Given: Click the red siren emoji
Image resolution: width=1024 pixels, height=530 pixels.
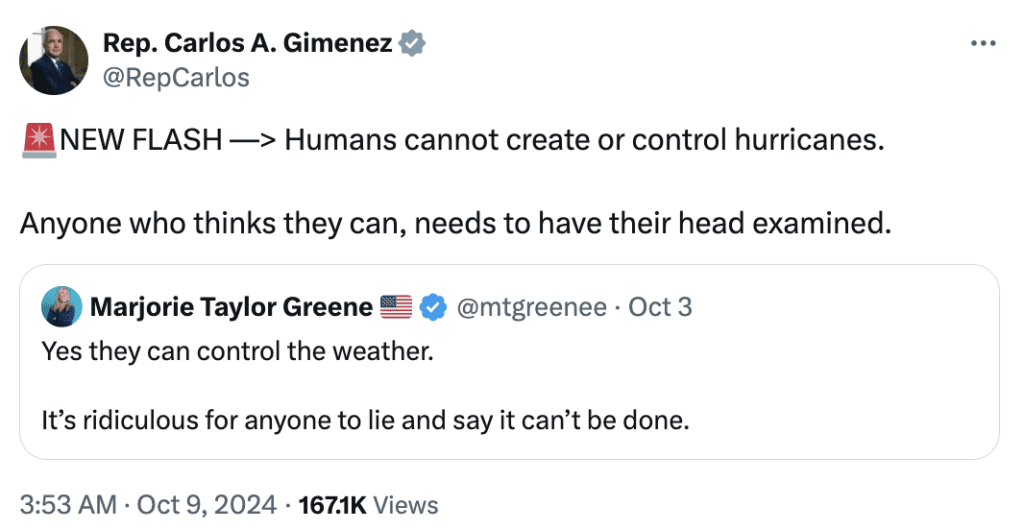Looking at the screenshot, I should (x=39, y=140).
